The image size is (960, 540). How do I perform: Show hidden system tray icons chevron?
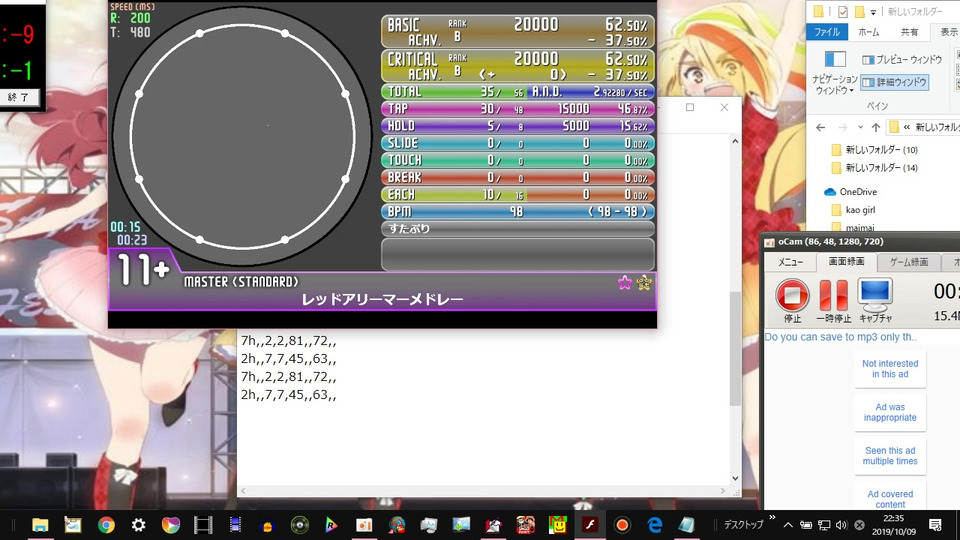[x=788, y=525]
